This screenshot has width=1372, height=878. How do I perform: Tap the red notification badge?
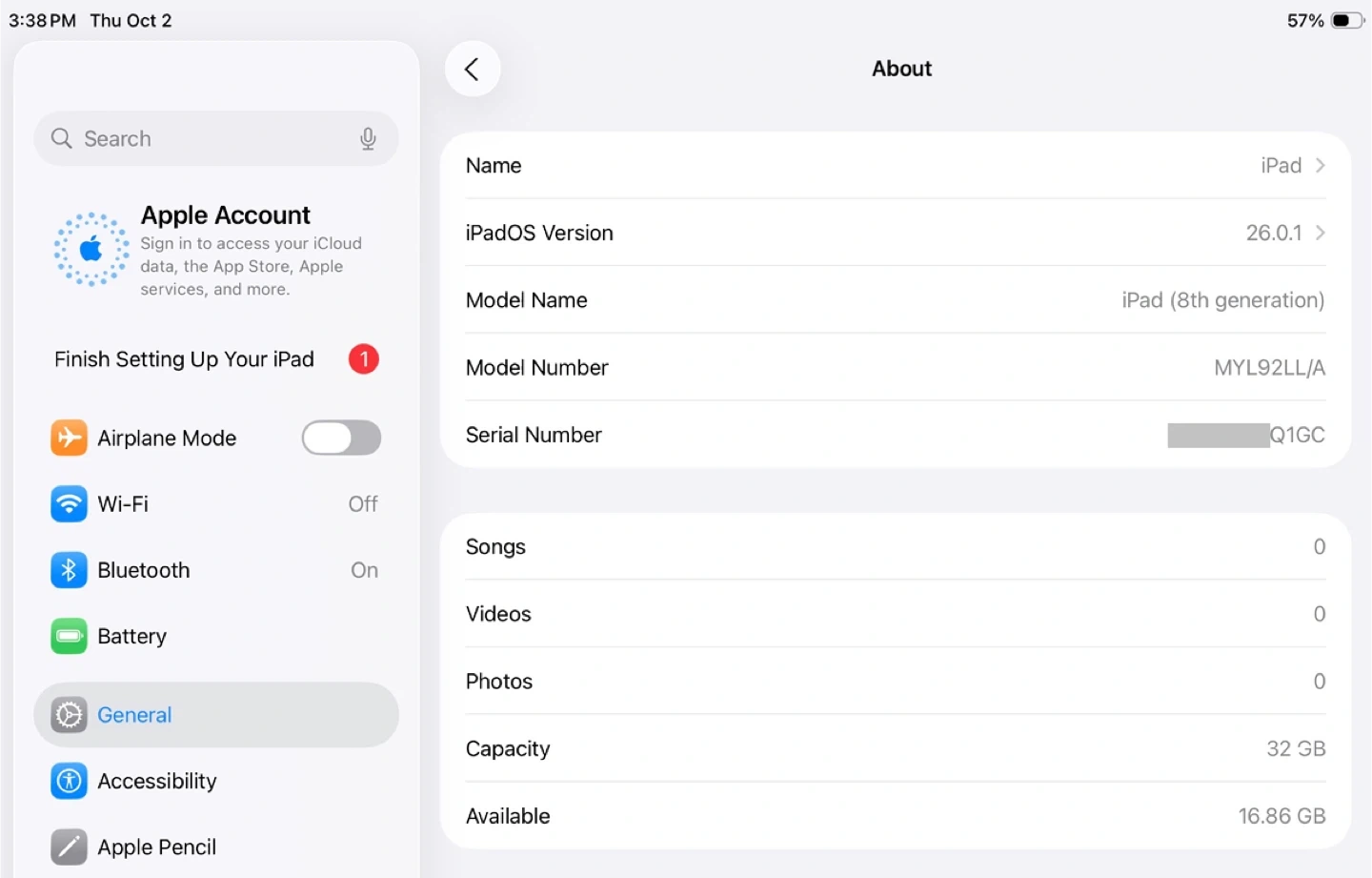[x=363, y=359]
